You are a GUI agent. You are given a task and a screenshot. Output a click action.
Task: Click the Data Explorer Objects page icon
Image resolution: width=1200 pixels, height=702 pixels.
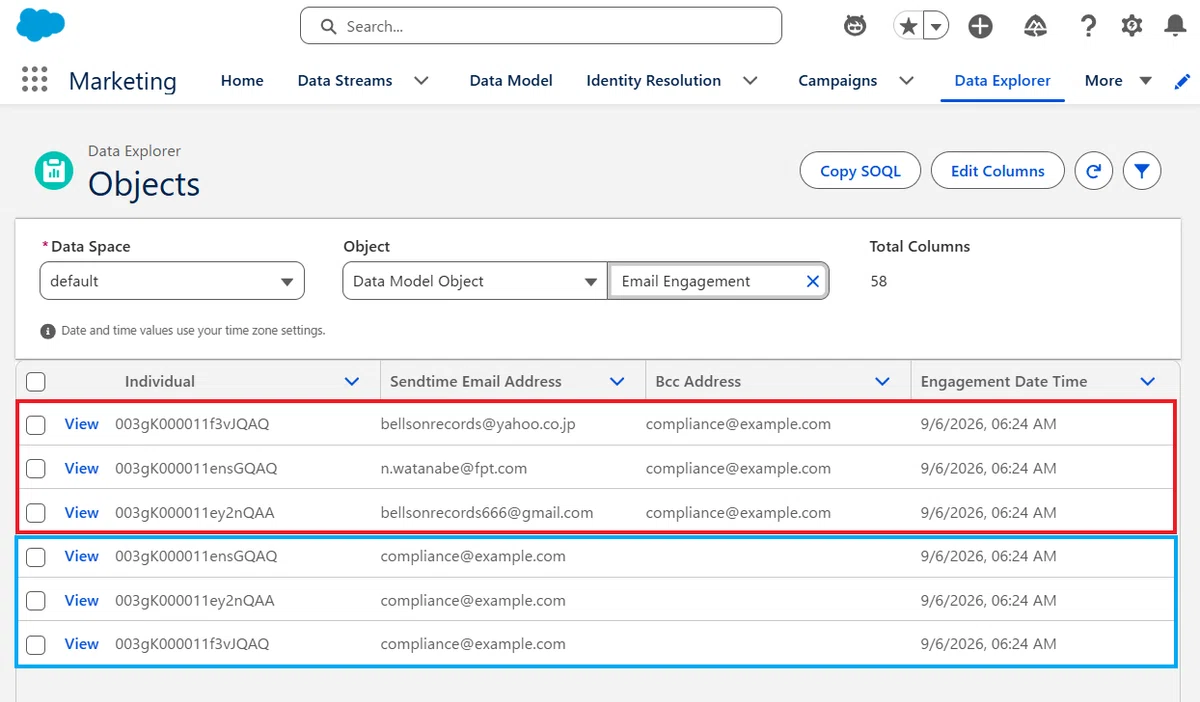[54, 171]
